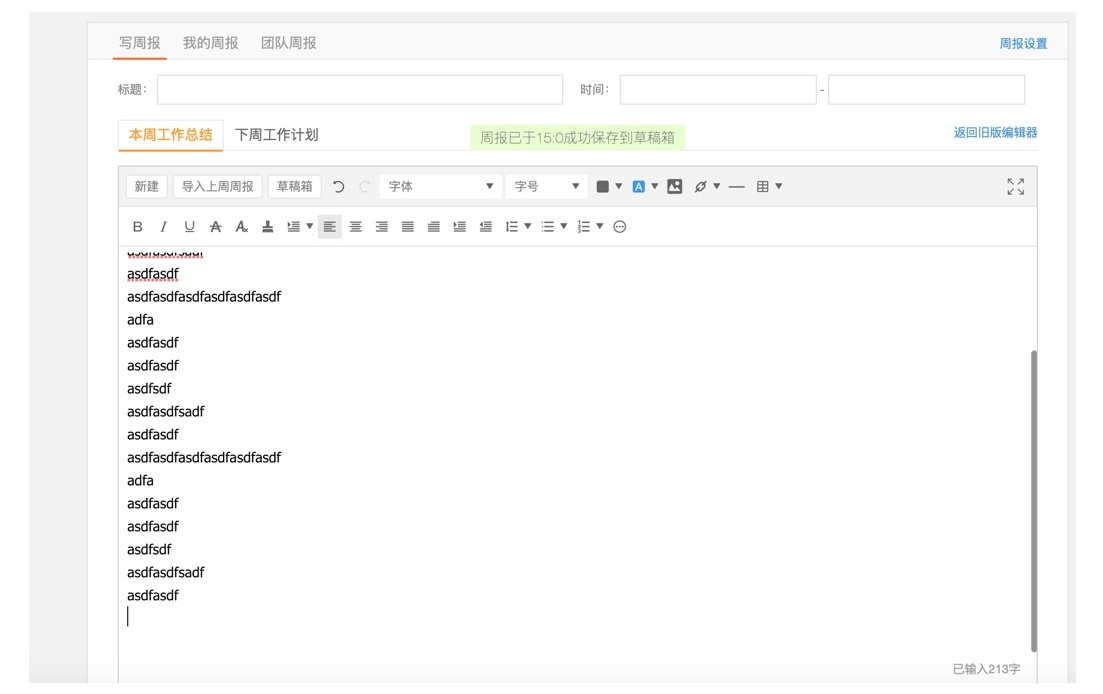Switch to the 写周报 tab
This screenshot has width=1103, height=694.
139,43
